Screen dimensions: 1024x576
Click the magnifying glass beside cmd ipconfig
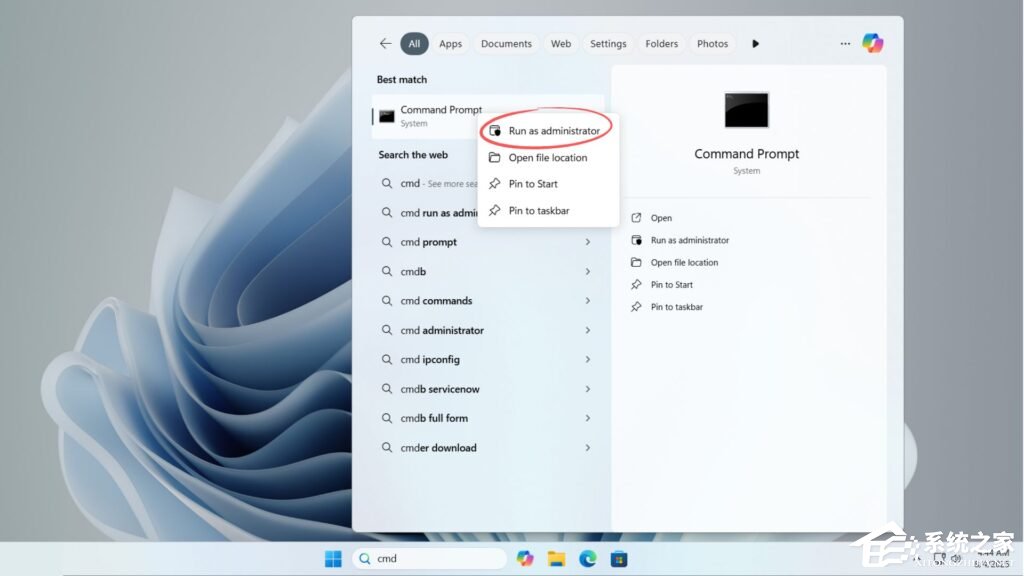point(385,359)
